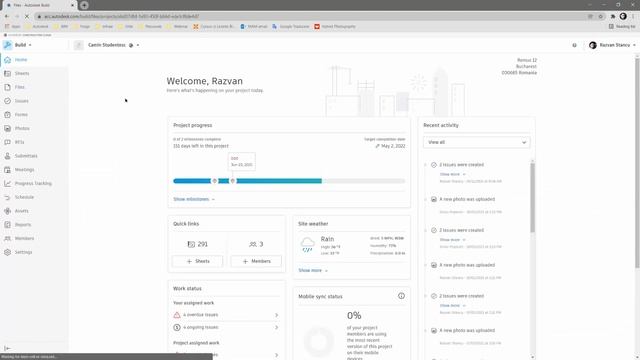640x360 pixels.
Task: Click the Add Sheets button
Action: (x=197, y=261)
